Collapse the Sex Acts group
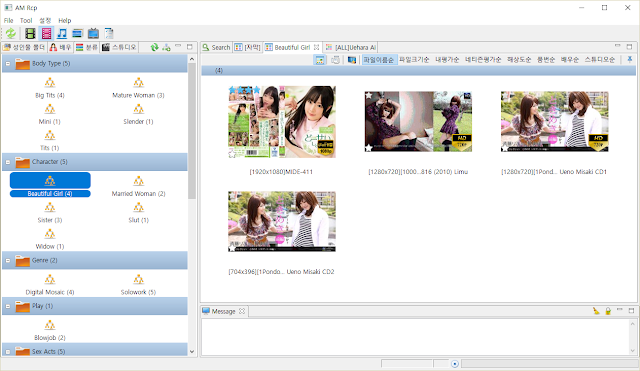Image resolution: width=640 pixels, height=371 pixels. tap(8, 351)
